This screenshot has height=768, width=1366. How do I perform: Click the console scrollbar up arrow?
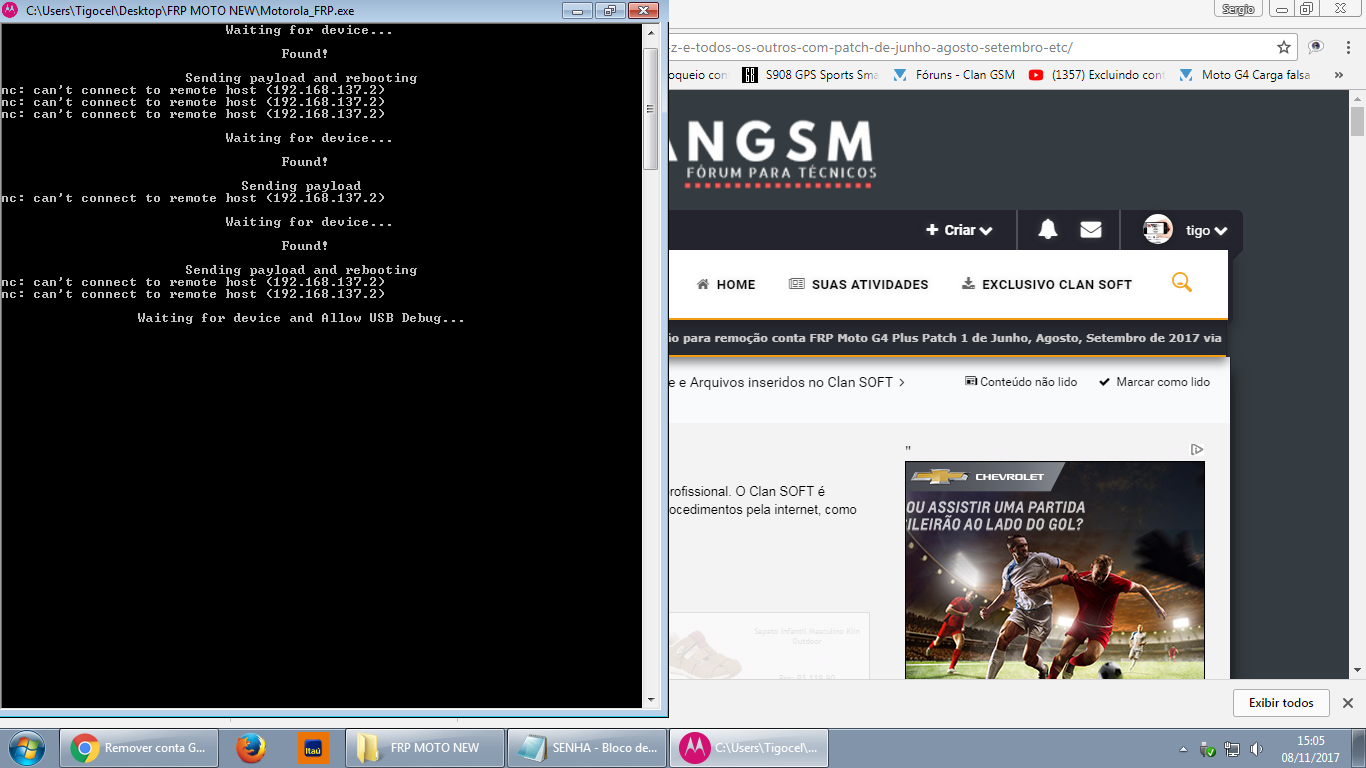650,32
